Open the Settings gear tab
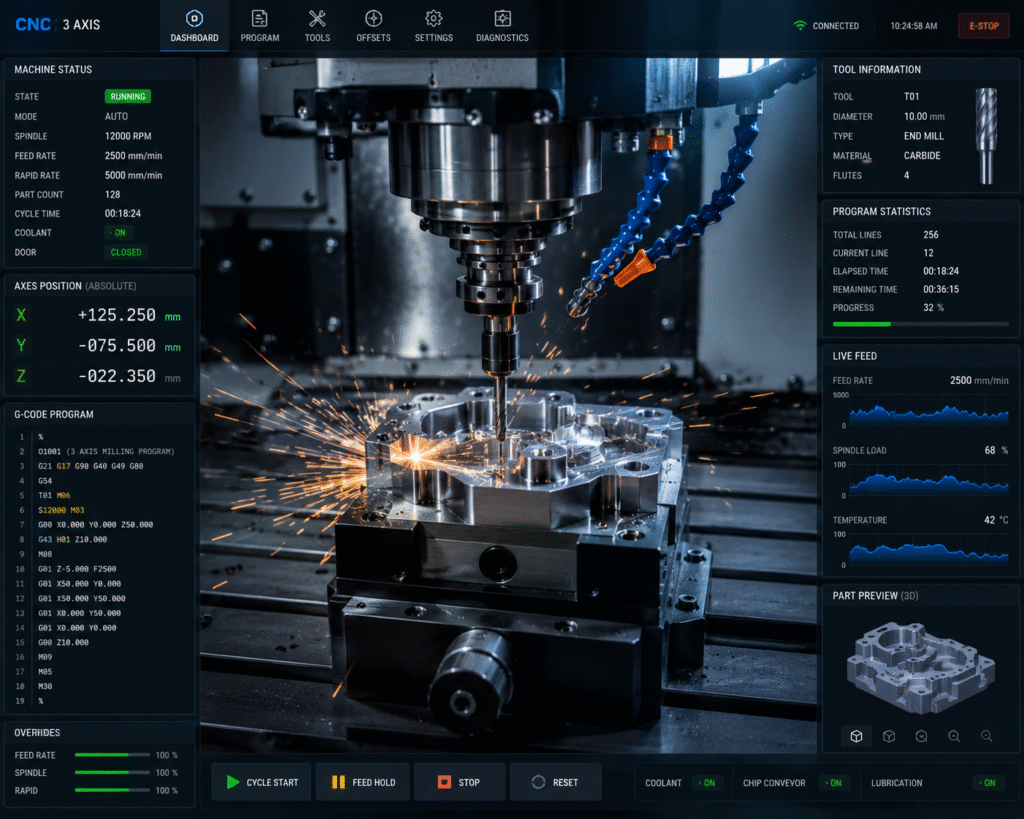This screenshot has width=1024, height=819. pos(434,26)
